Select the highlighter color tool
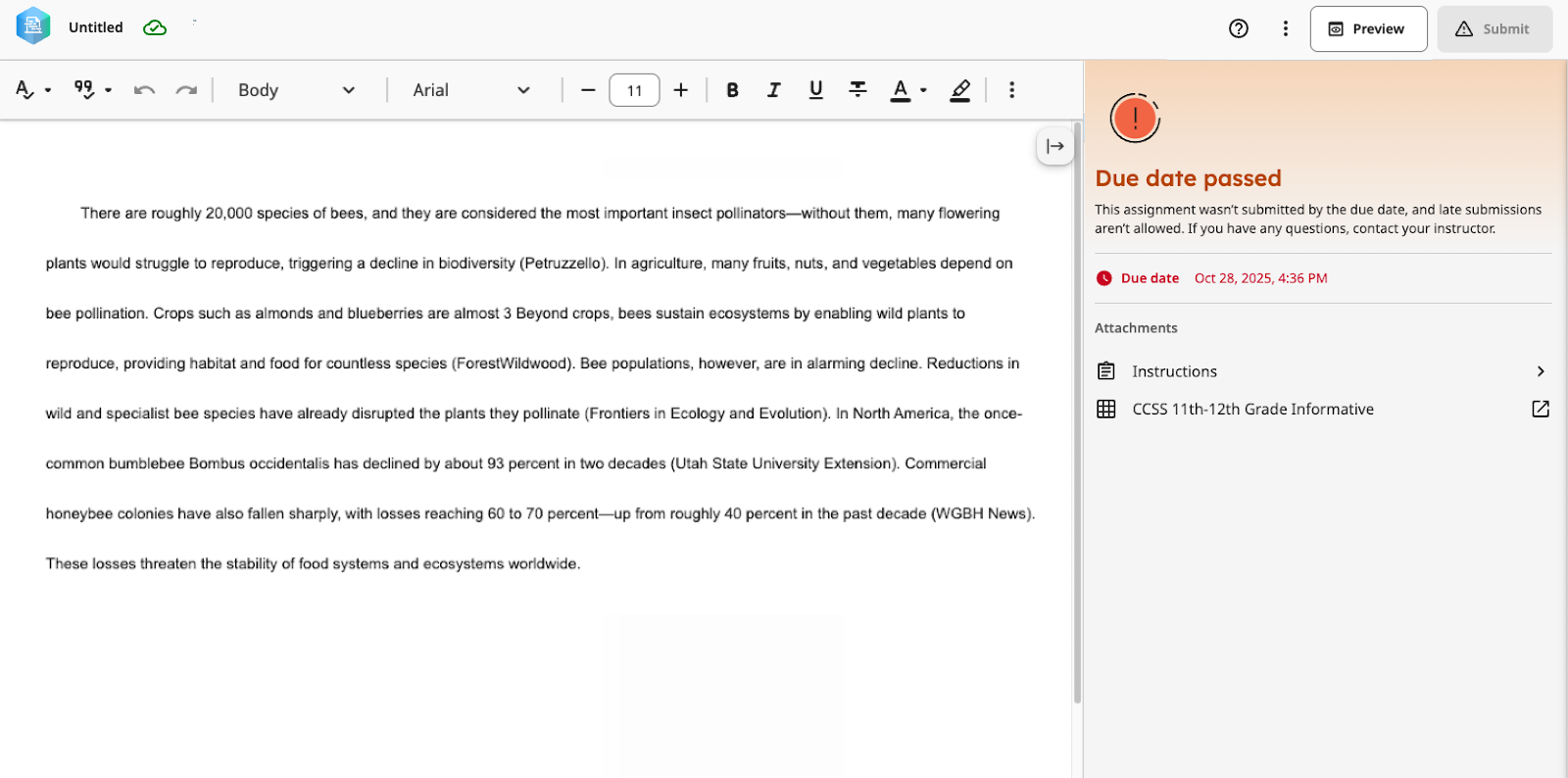 coord(960,90)
